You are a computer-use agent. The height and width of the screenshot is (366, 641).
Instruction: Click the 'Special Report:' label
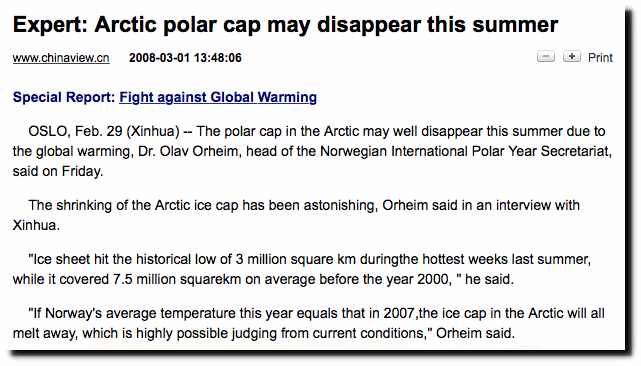pos(64,97)
